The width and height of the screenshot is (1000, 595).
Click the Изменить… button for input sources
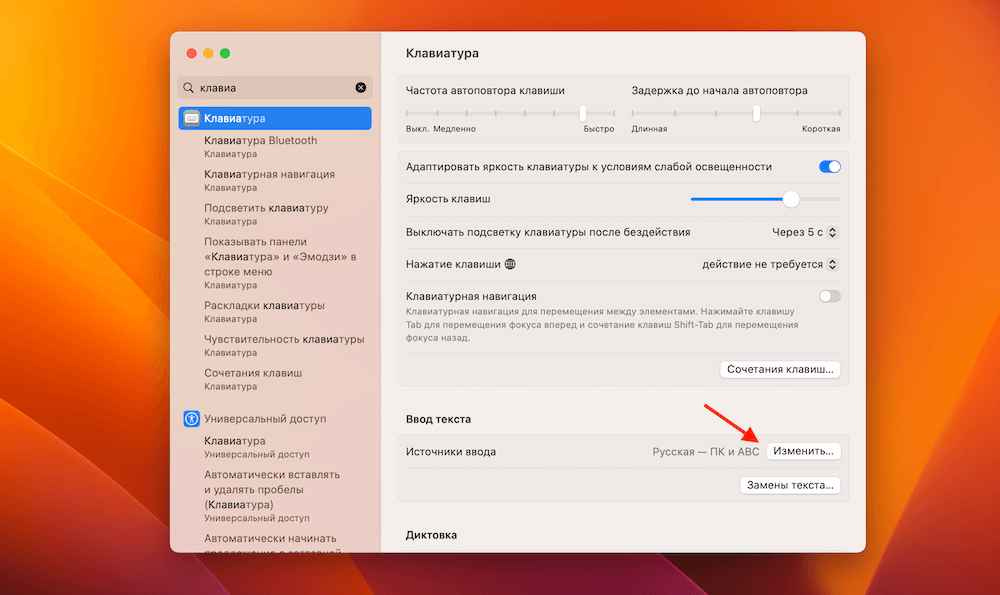806,450
